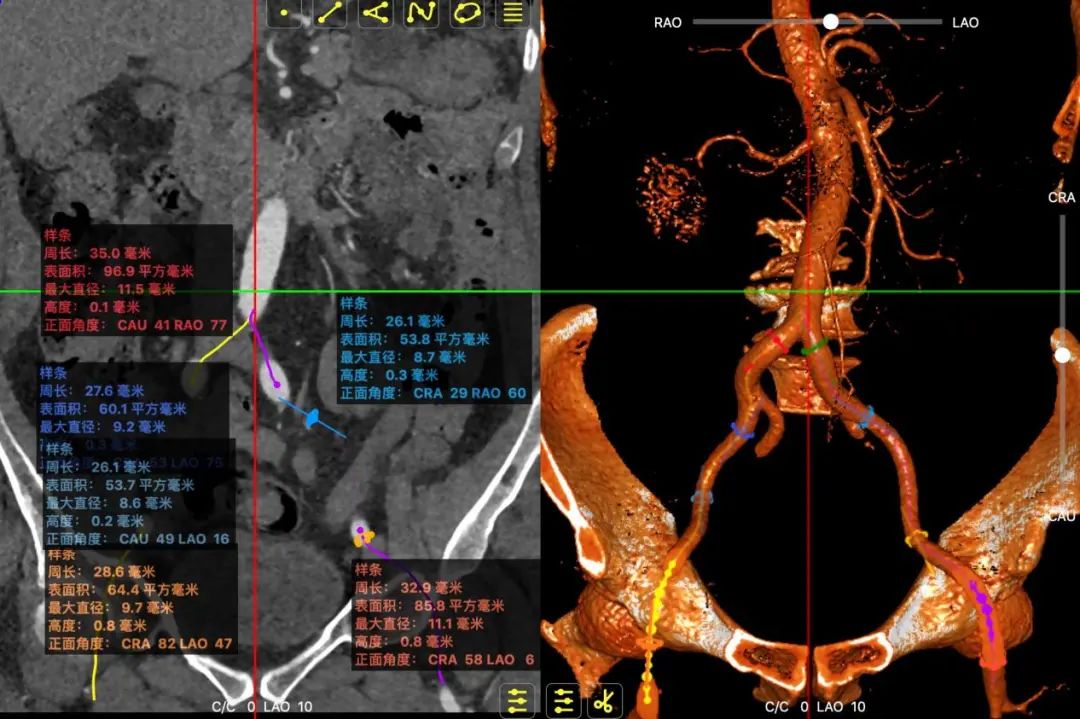1080x719 pixels.
Task: Select the curved spline path tool
Action: click(x=422, y=12)
